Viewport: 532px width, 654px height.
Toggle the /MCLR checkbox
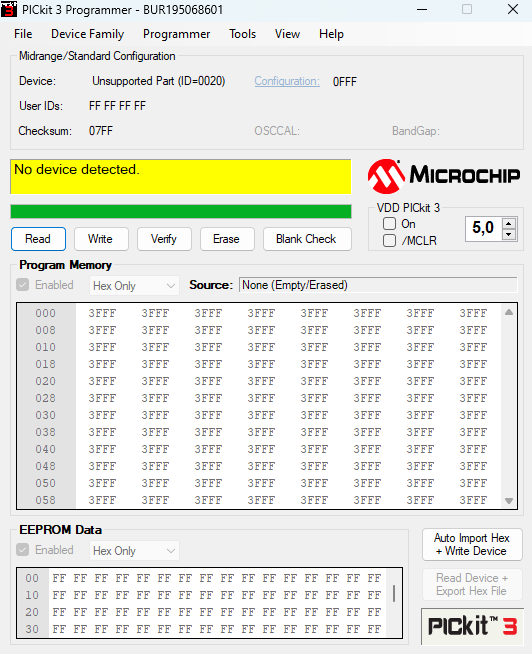pyautogui.click(x=389, y=240)
